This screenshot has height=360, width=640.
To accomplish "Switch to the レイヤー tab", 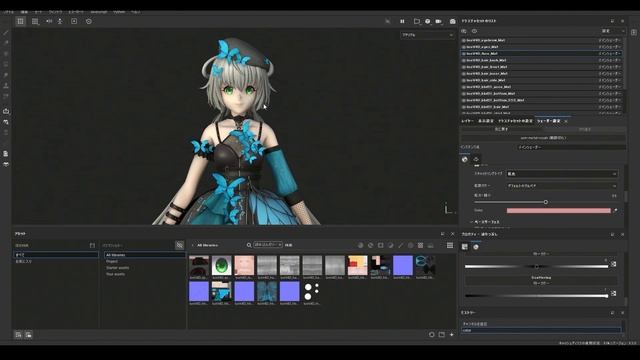I will (467, 121).
